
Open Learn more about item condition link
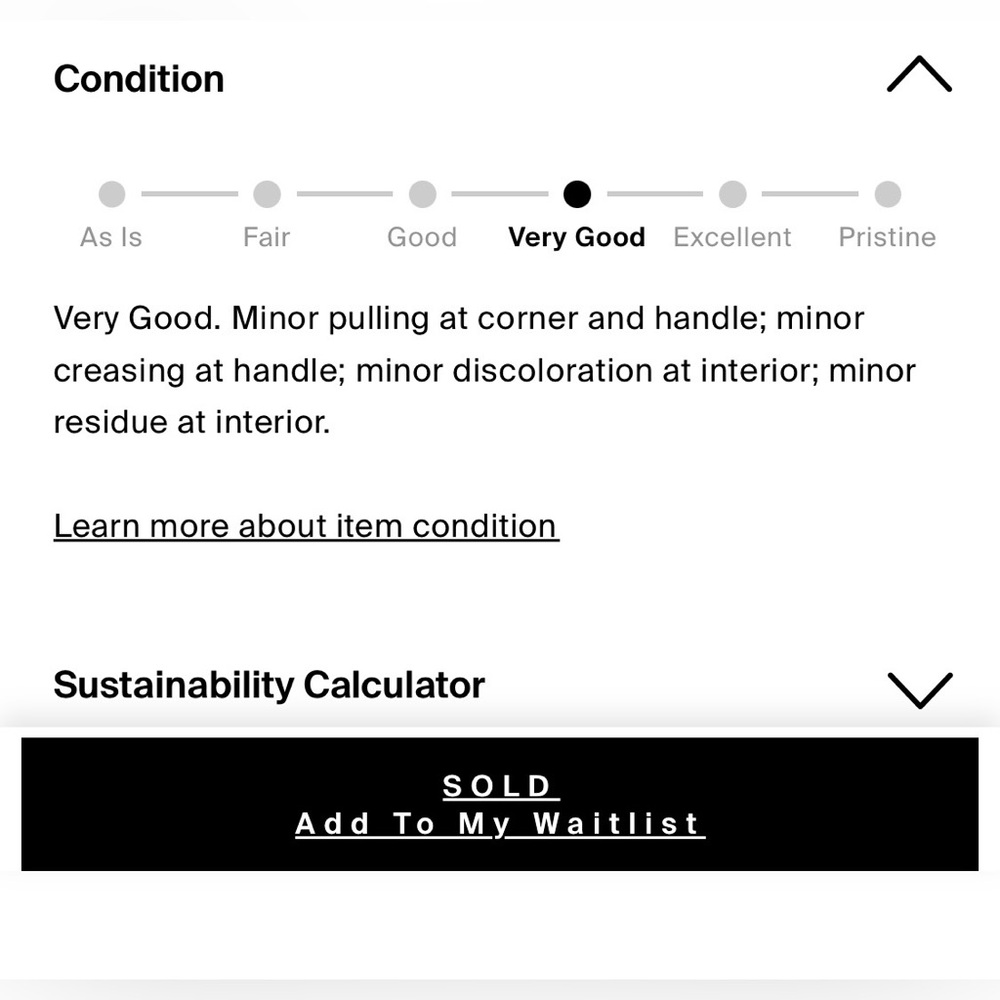tap(307, 527)
